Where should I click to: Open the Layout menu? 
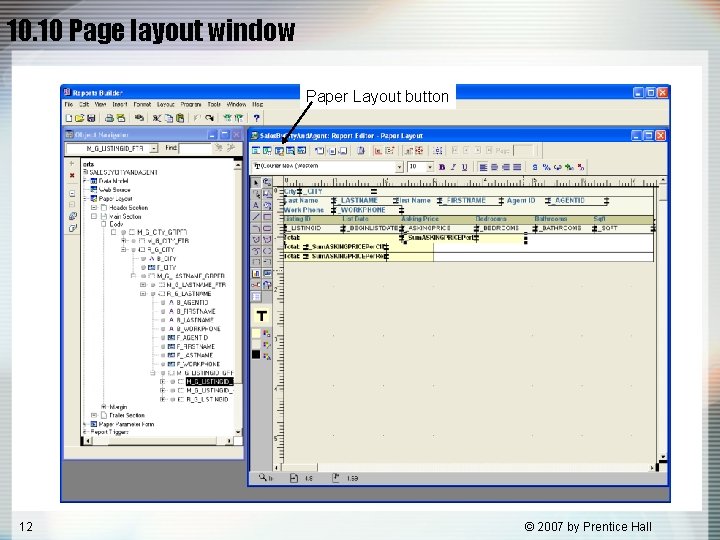166,105
